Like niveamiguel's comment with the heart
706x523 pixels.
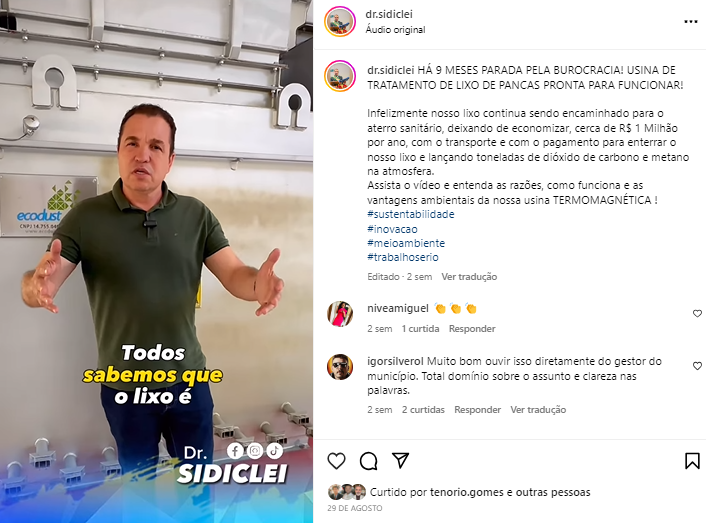click(697, 314)
